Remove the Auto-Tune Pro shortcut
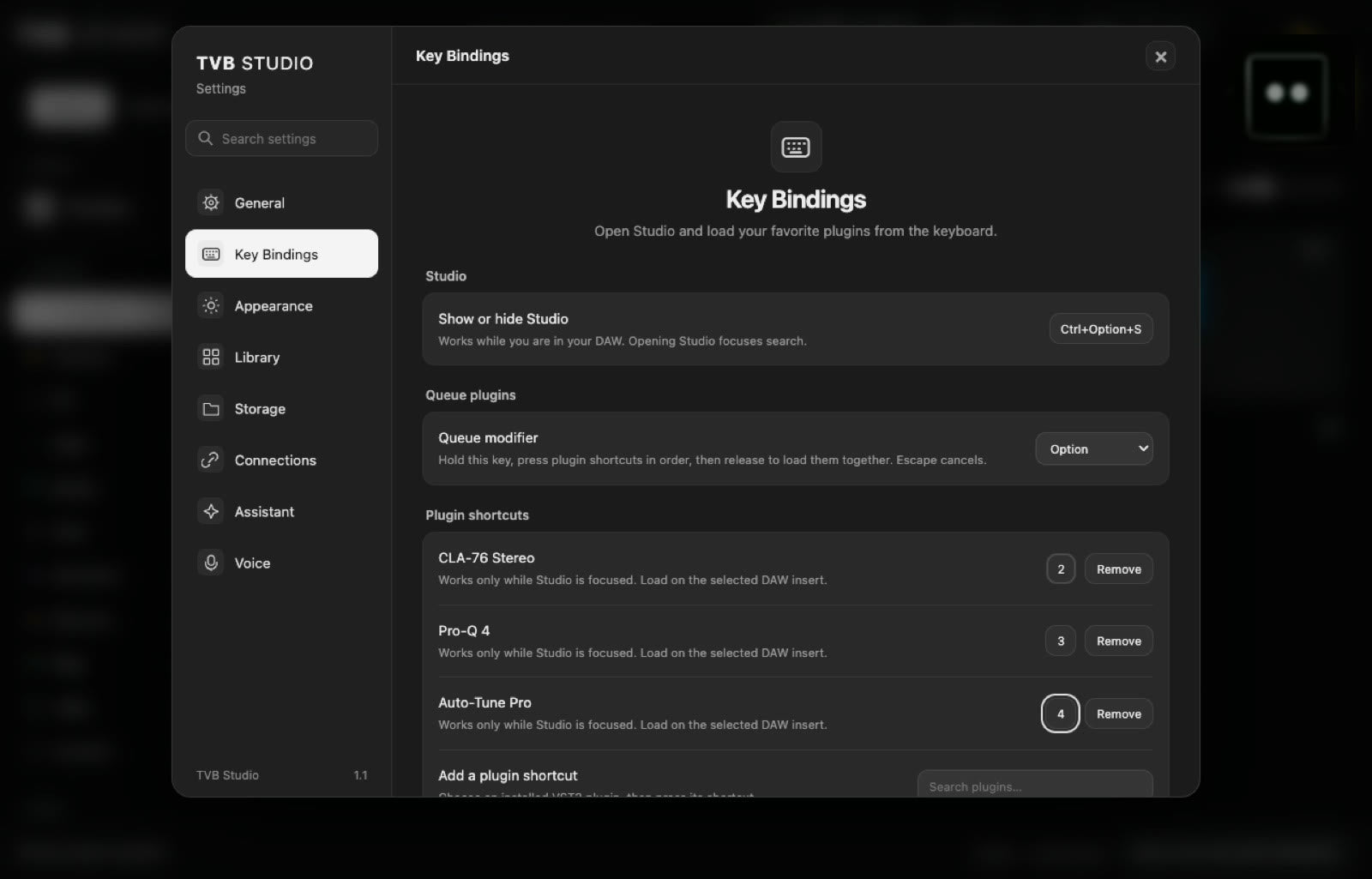1372x879 pixels. click(1119, 713)
